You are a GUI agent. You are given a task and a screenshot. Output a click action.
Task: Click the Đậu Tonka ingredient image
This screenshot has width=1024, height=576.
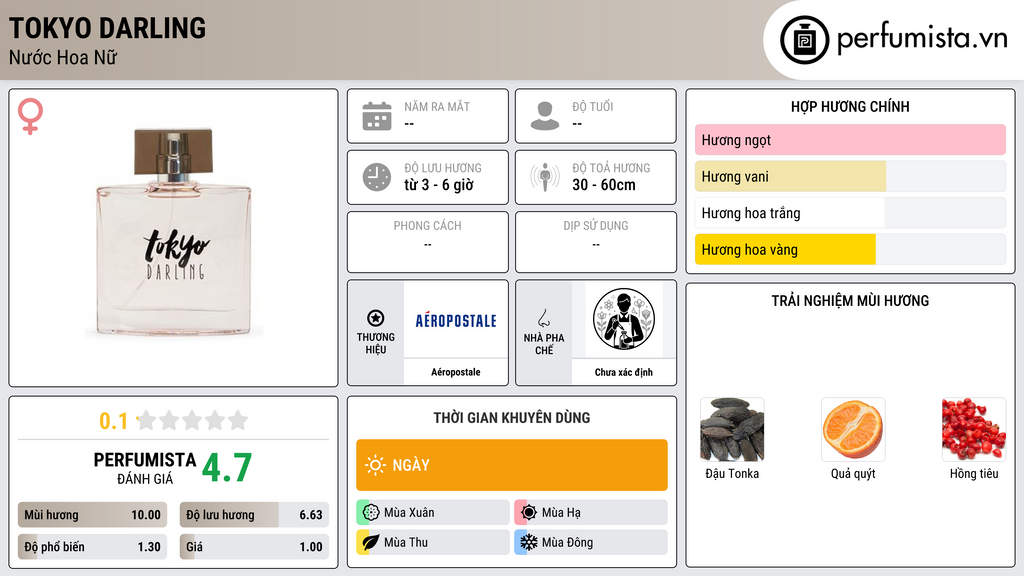pyautogui.click(x=732, y=430)
